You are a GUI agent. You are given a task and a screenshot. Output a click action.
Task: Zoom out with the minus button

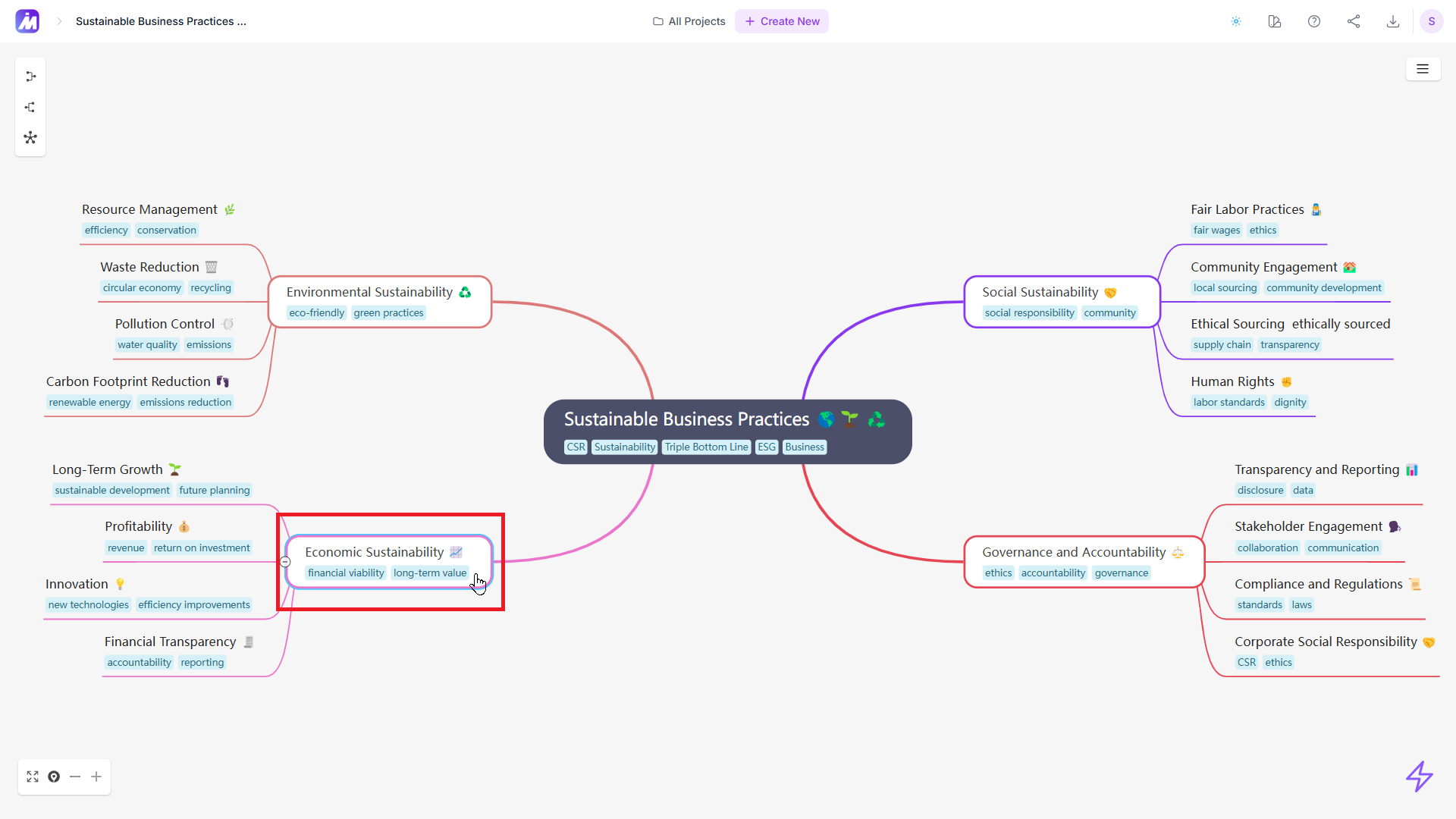click(75, 777)
